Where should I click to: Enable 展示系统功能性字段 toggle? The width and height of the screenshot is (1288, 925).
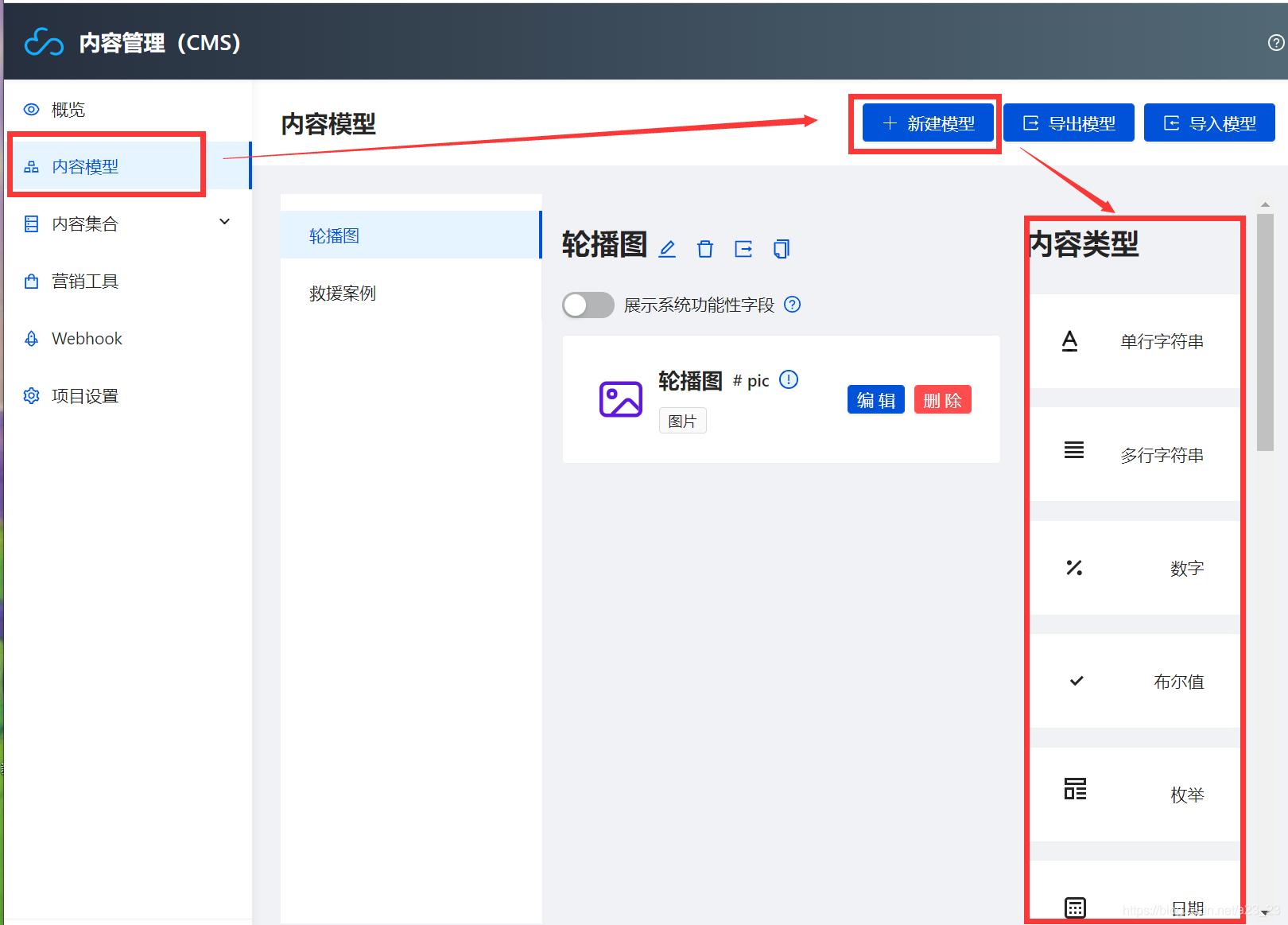pyautogui.click(x=588, y=305)
